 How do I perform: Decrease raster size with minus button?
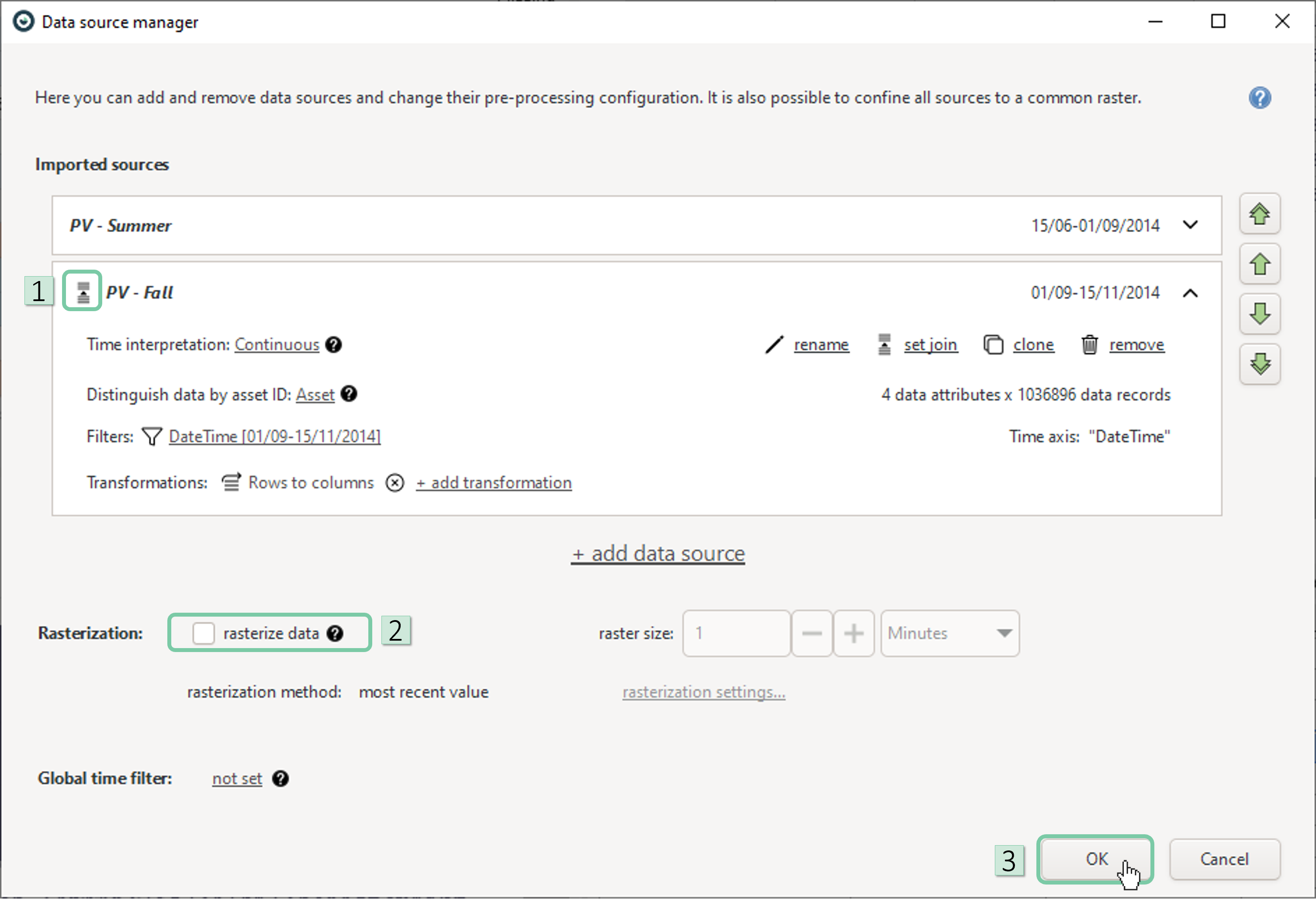coord(812,634)
